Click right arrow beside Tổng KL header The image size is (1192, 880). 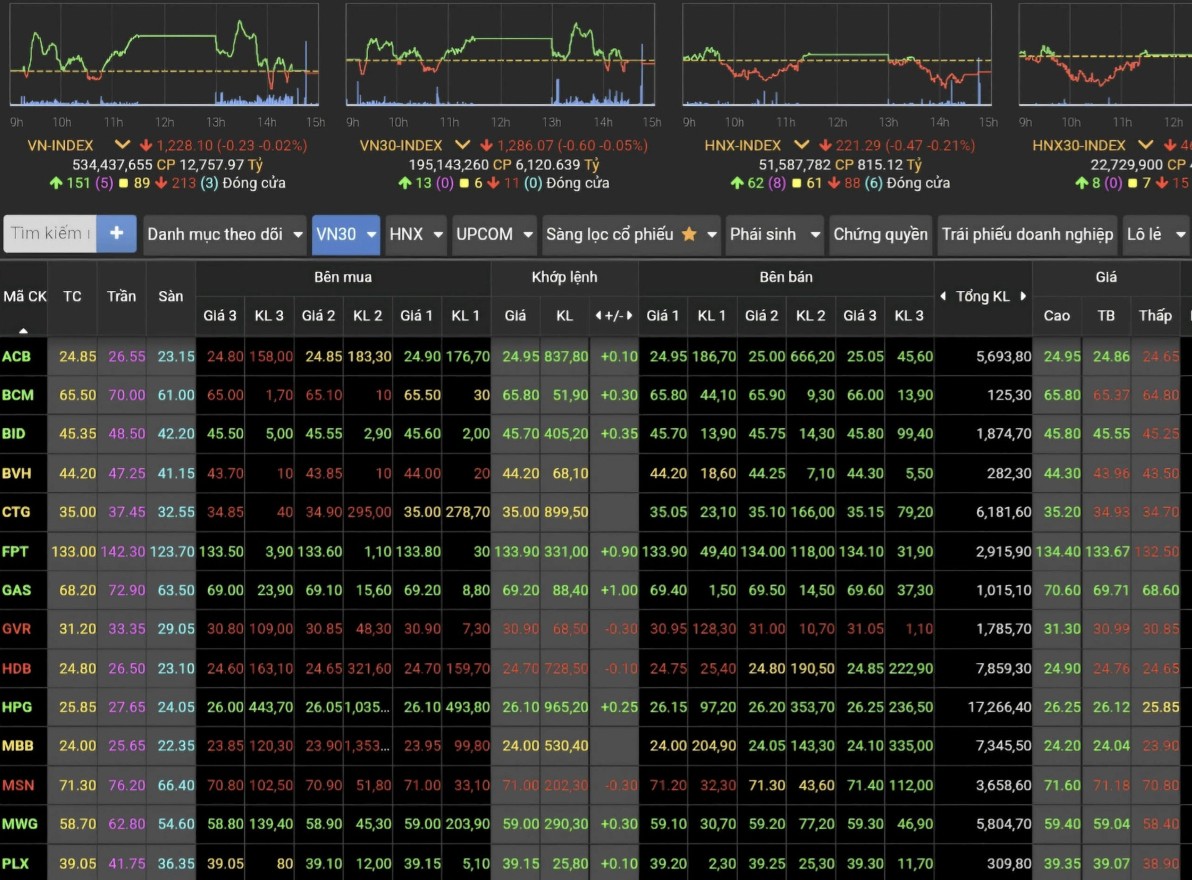click(1022, 296)
